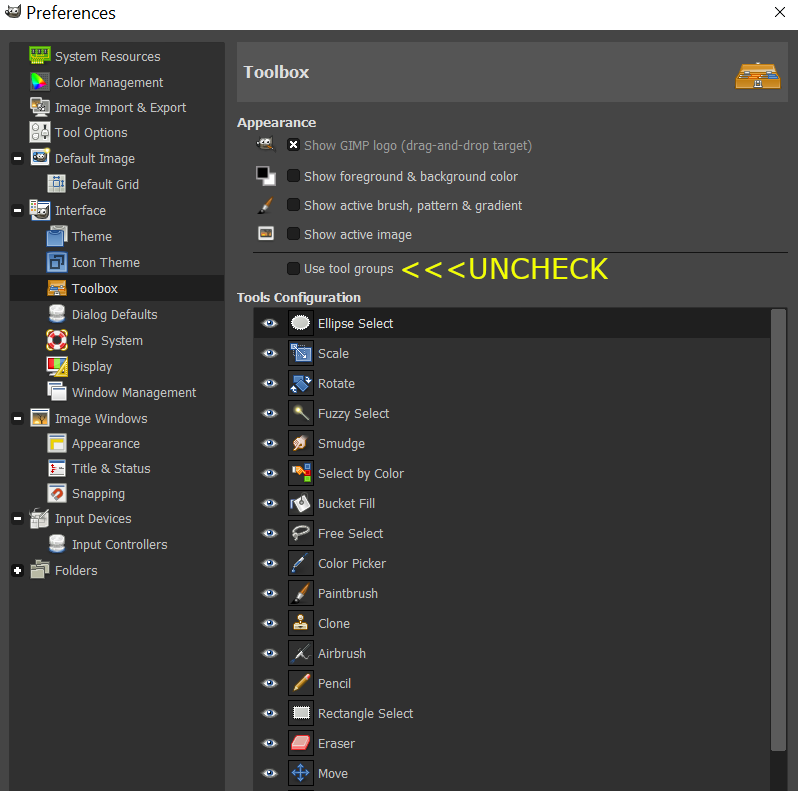Expand the Folders tree section
This screenshot has width=798, height=791.
click(17, 571)
